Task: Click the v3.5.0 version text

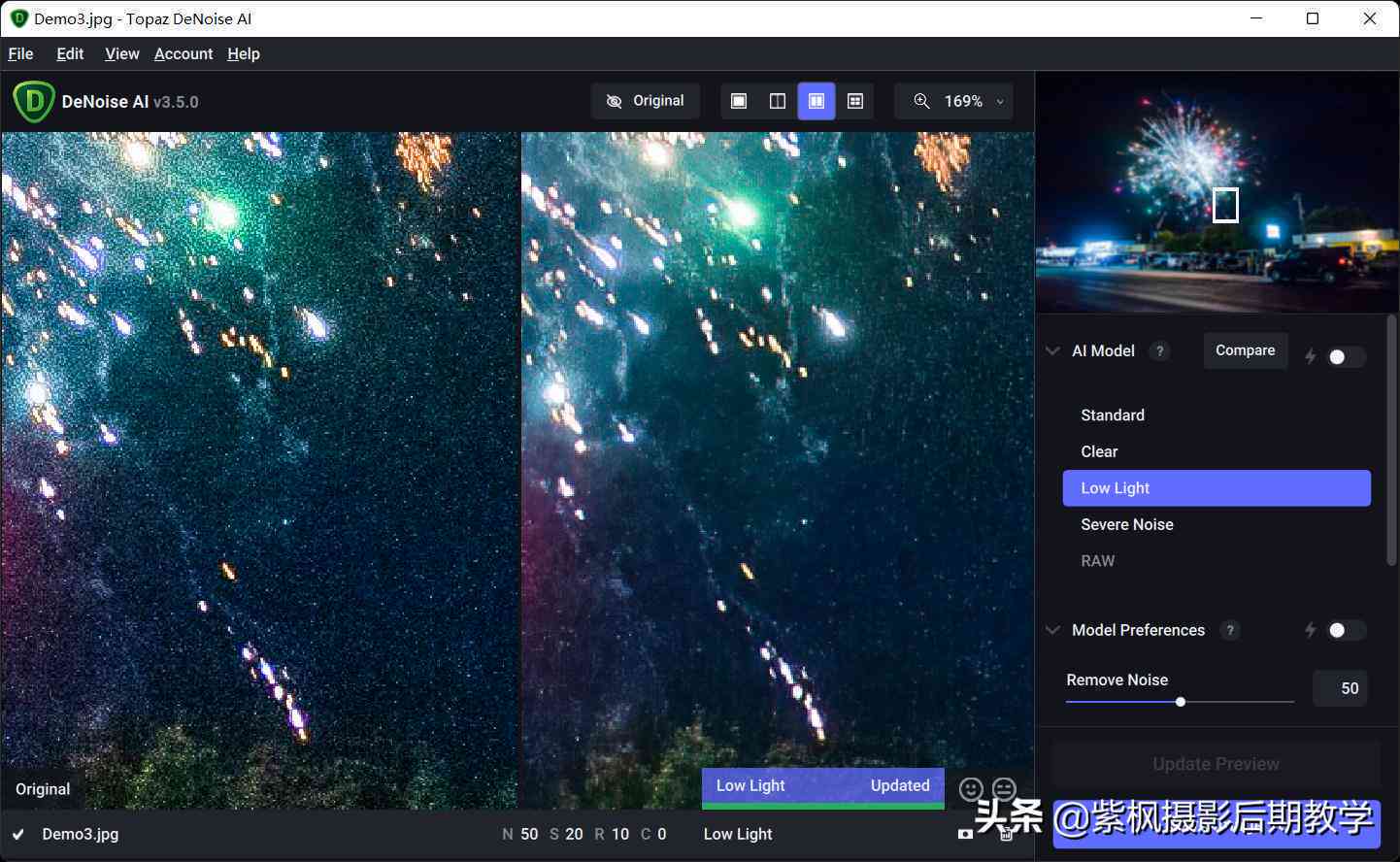Action: tap(176, 102)
